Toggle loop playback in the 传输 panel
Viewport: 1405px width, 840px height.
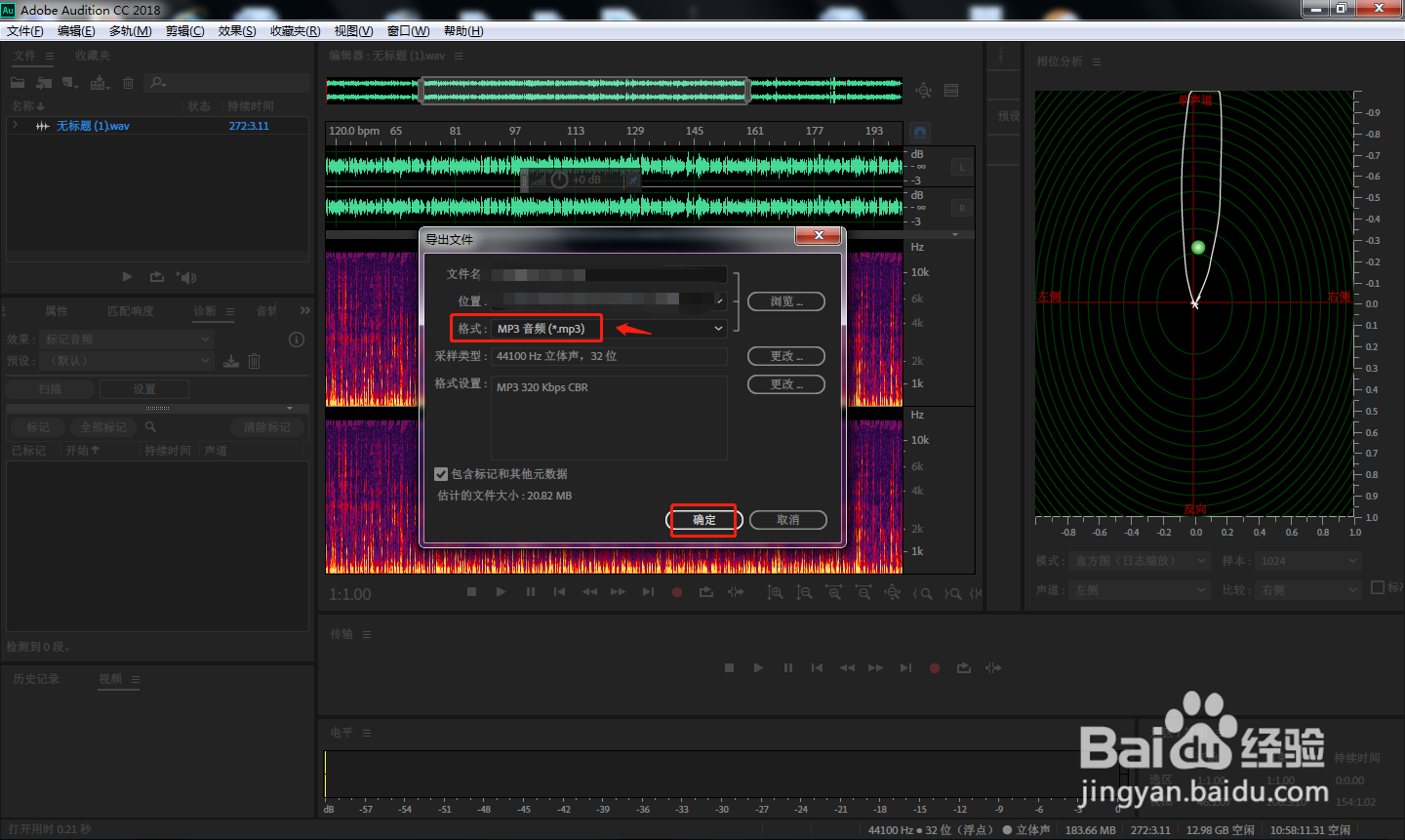click(964, 668)
